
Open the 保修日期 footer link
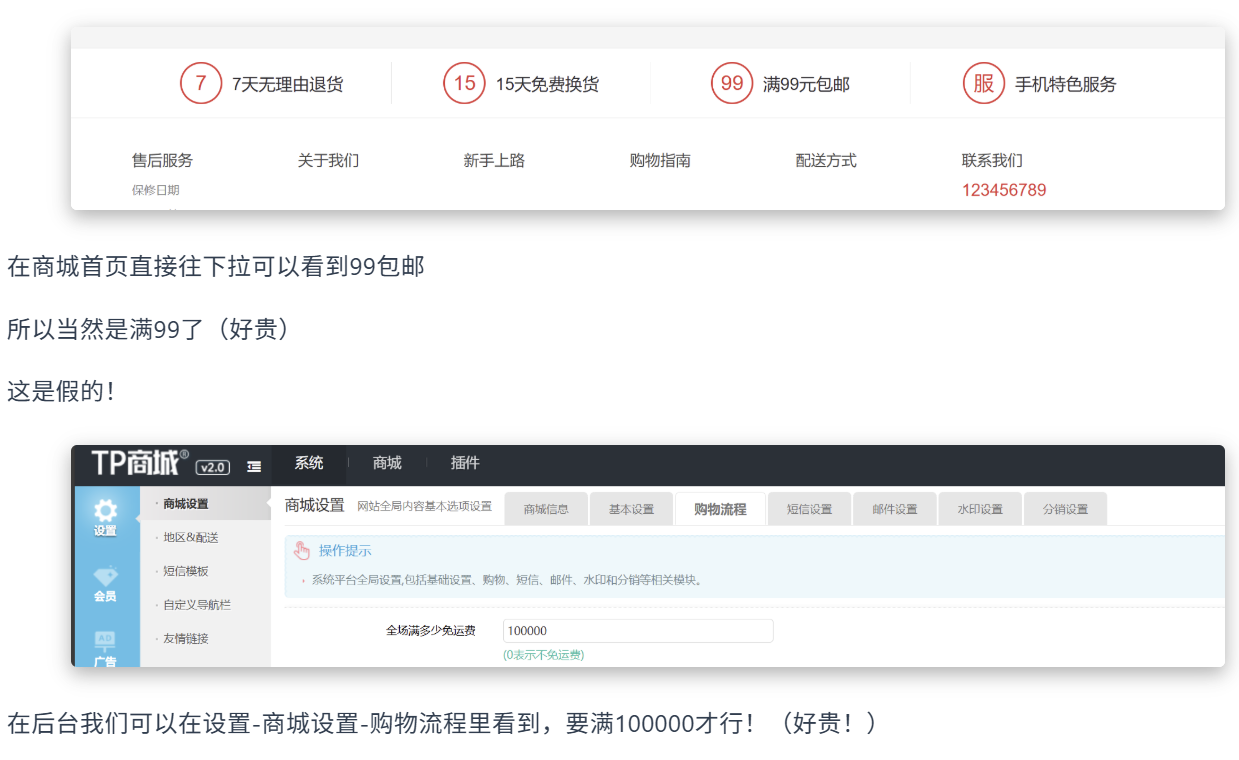156,190
